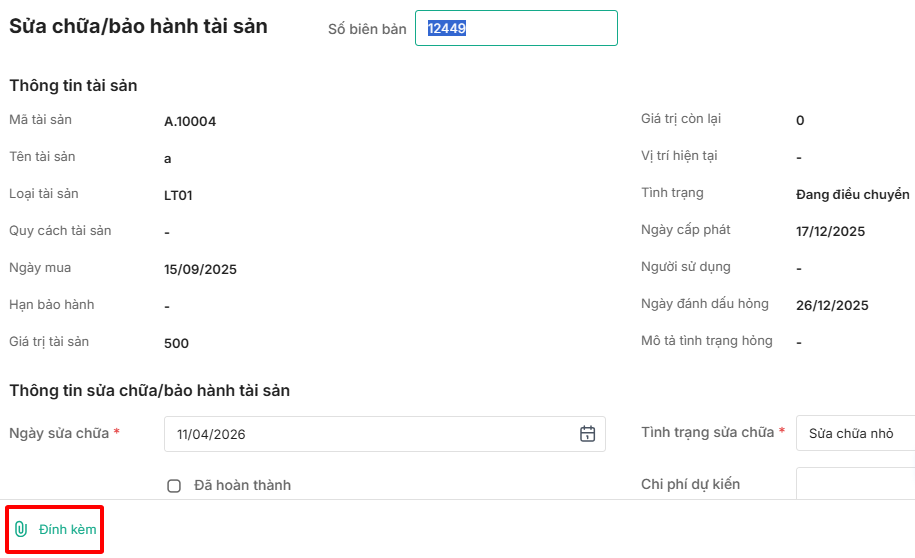This screenshot has height=558, width=915.
Task: Click the asset code A.10004
Action: point(190,122)
